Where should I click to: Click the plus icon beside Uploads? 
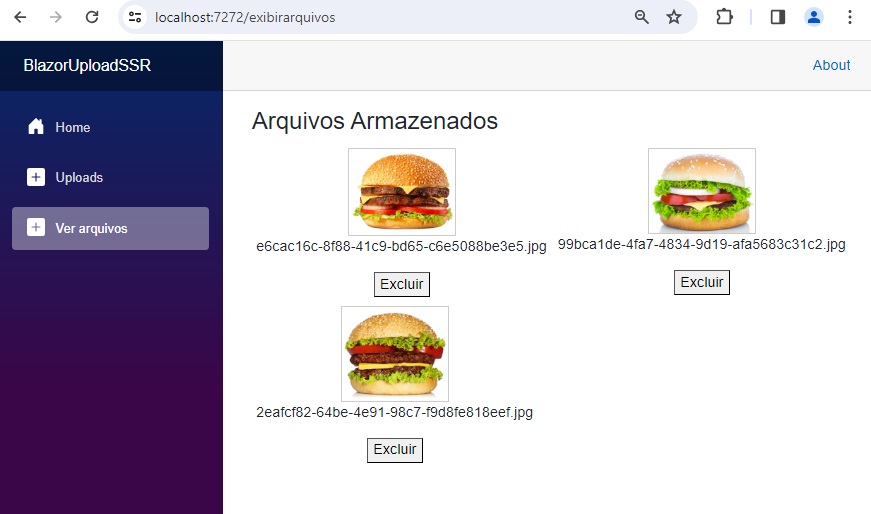pyautogui.click(x=36, y=177)
